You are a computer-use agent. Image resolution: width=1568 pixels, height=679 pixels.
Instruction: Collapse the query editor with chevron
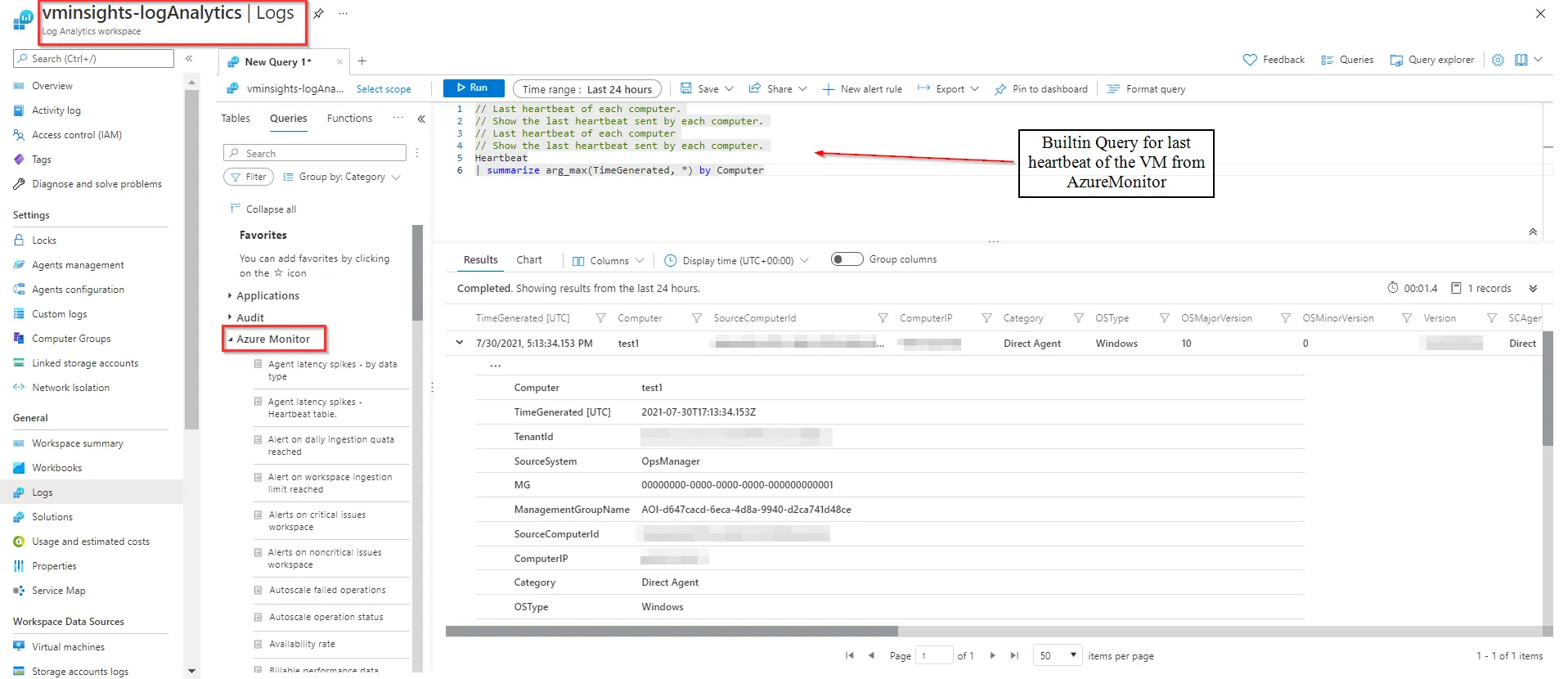(1533, 232)
